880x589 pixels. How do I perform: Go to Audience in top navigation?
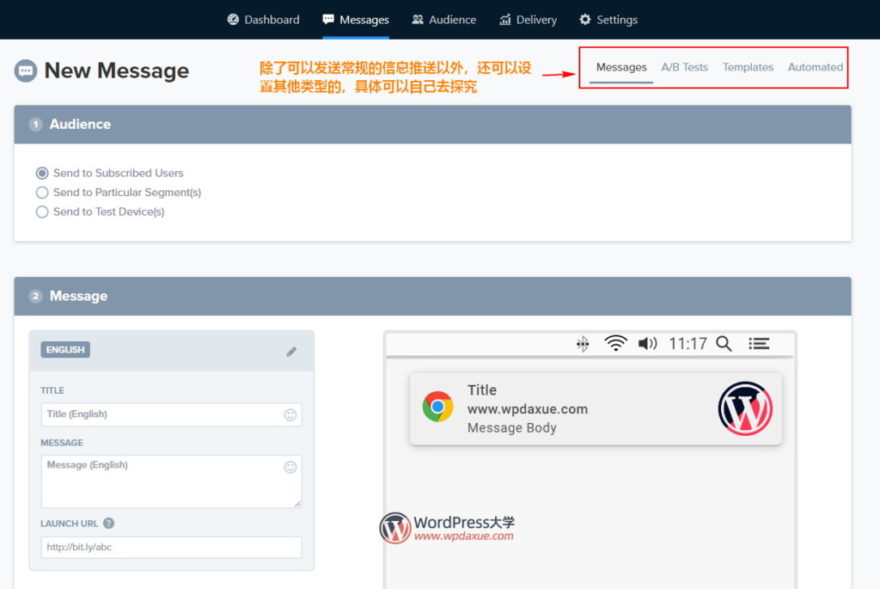point(444,20)
